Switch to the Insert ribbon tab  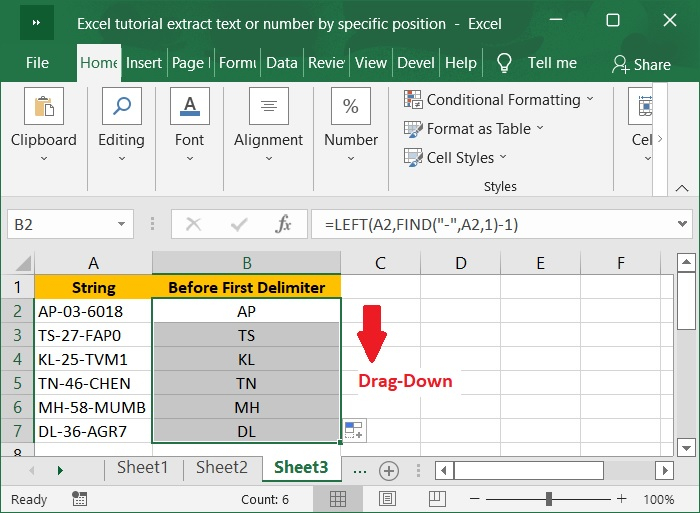(x=144, y=62)
